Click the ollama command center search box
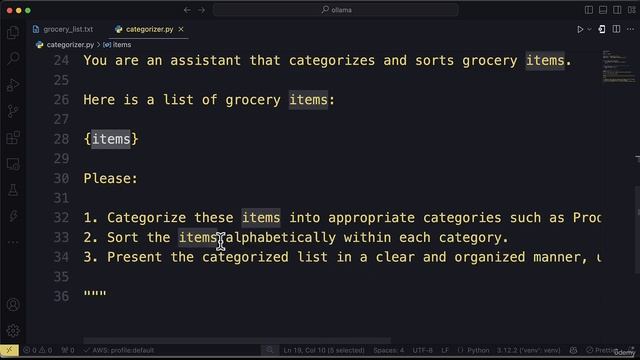640x360 pixels. tap(336, 10)
